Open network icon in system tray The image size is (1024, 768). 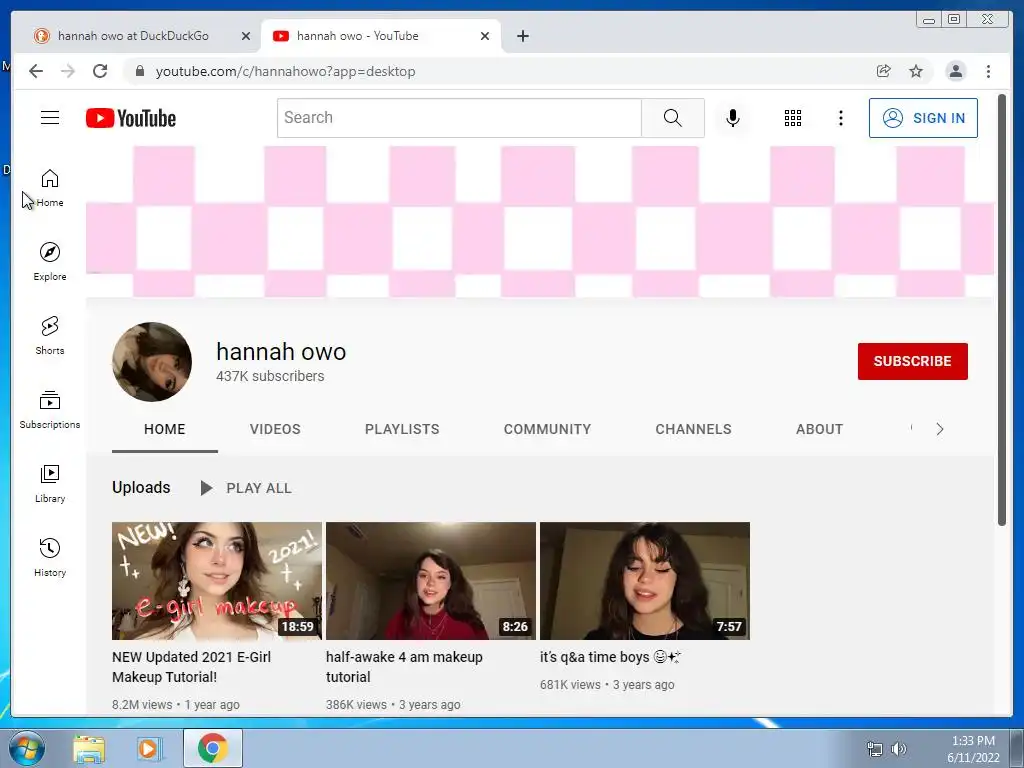874,749
